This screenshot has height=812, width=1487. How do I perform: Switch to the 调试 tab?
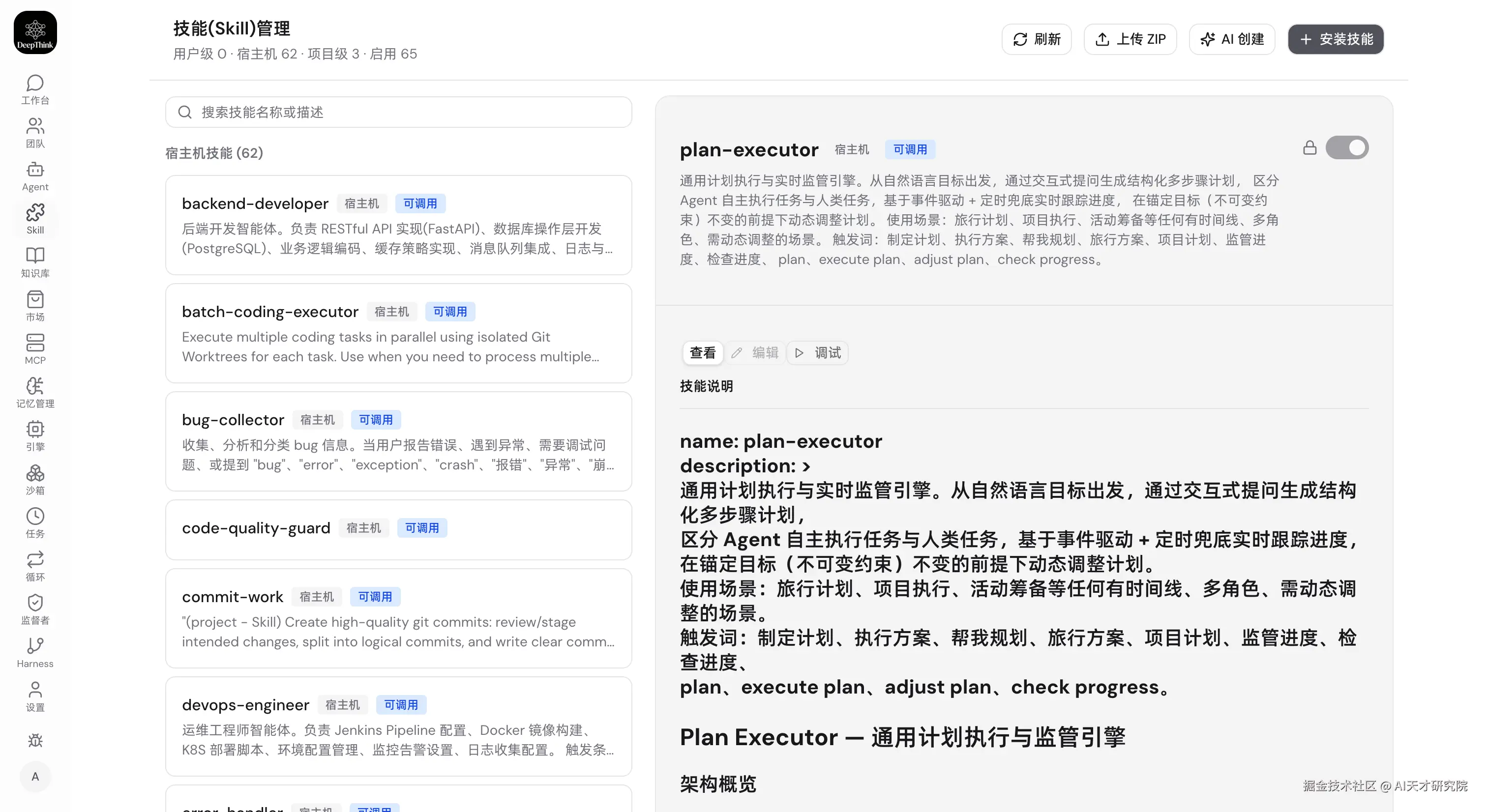[818, 352]
